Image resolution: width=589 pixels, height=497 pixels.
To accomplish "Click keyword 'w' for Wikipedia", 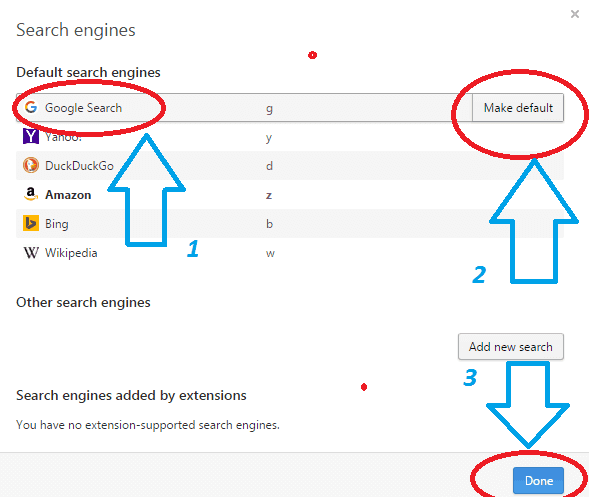I will click(x=270, y=254).
